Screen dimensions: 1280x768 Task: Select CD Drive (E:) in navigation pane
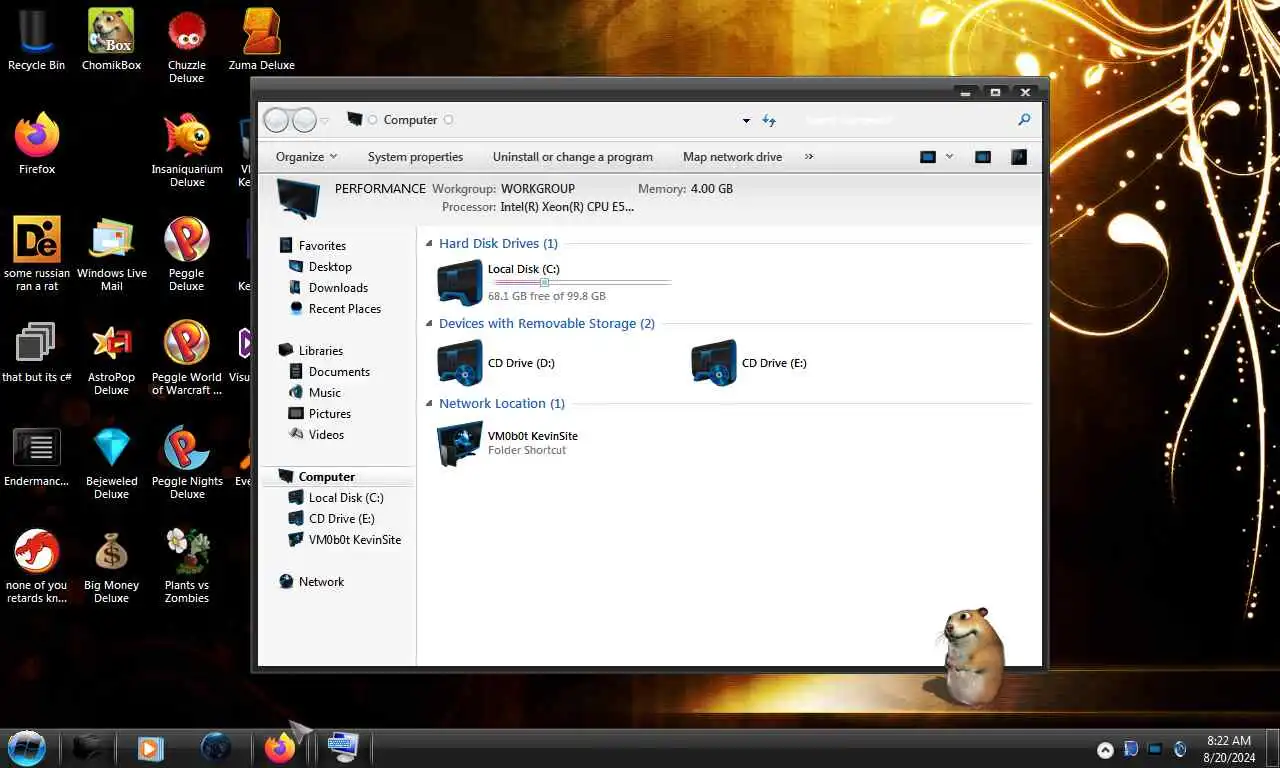(x=342, y=519)
